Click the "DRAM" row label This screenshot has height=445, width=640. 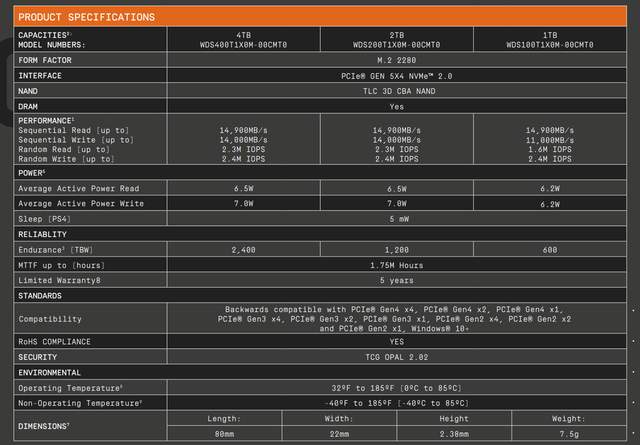[28, 107]
